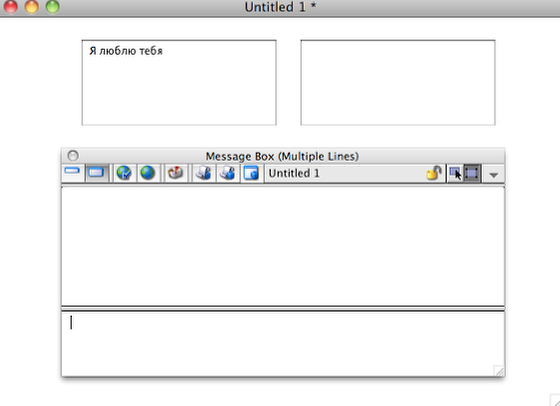Viewport: 560px width, 406px height.
Task: Expand the Message Box dropdown arrow
Action: tap(494, 175)
